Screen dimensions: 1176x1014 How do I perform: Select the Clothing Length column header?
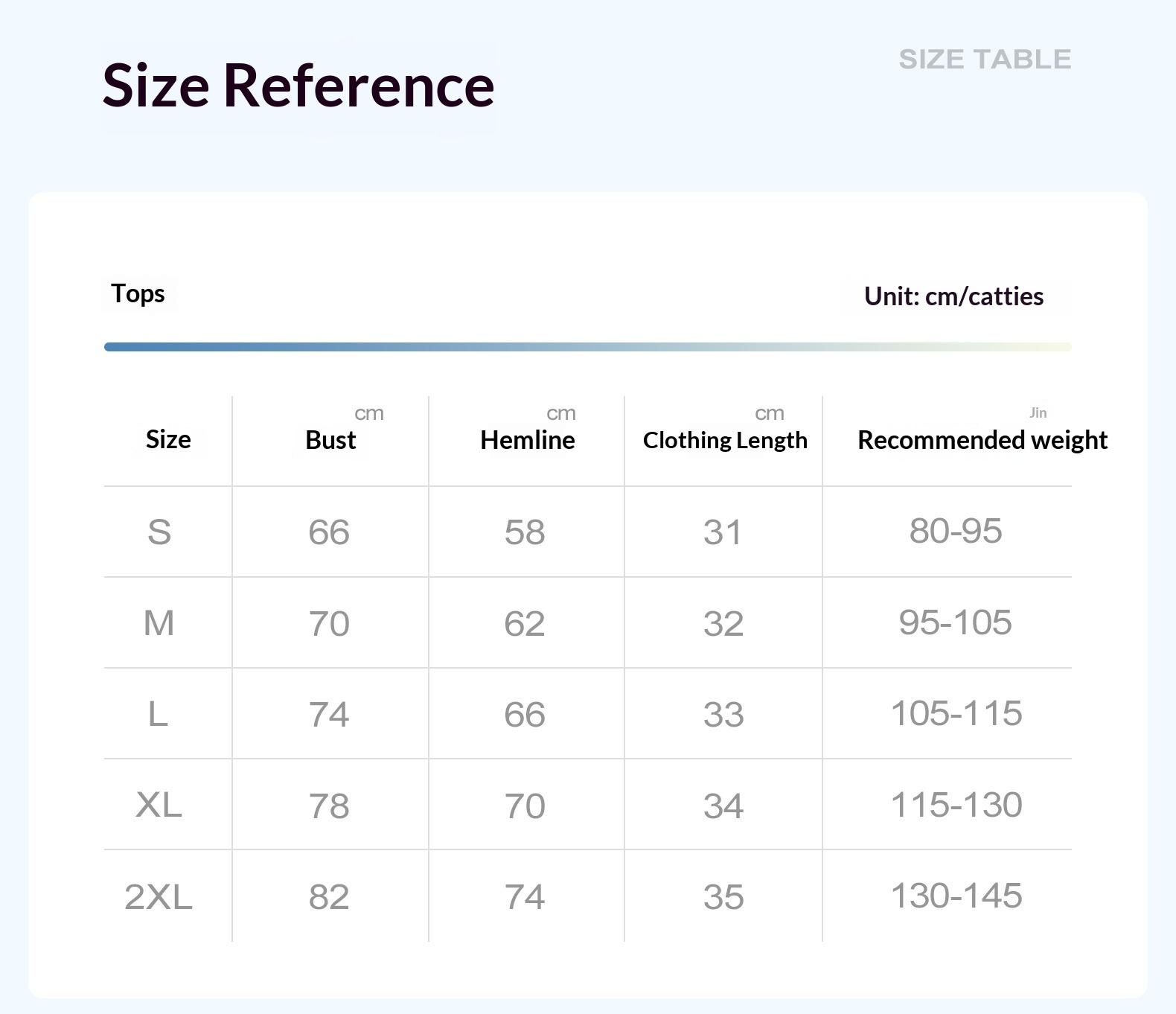(x=725, y=441)
